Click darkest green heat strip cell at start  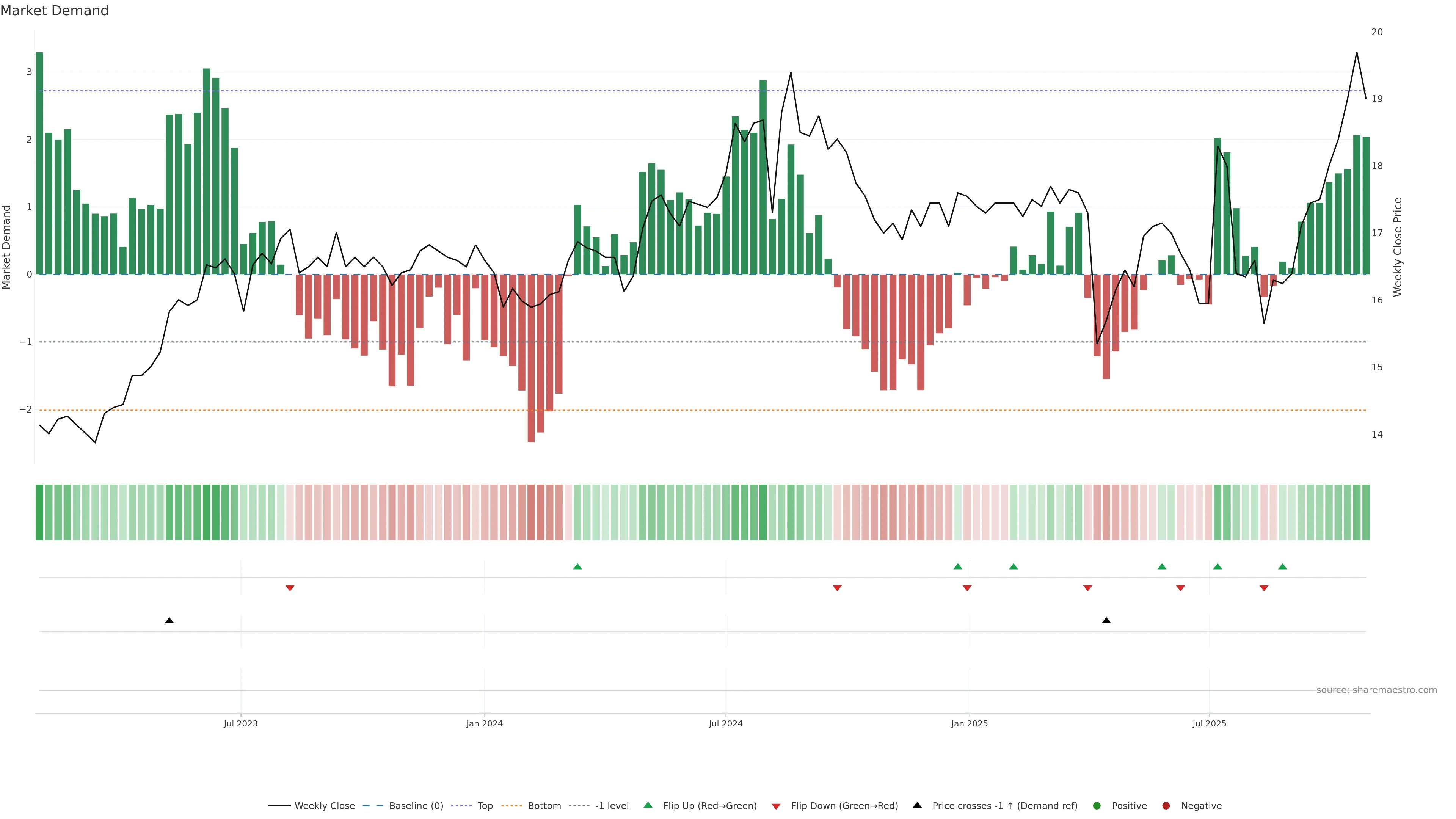39,512
